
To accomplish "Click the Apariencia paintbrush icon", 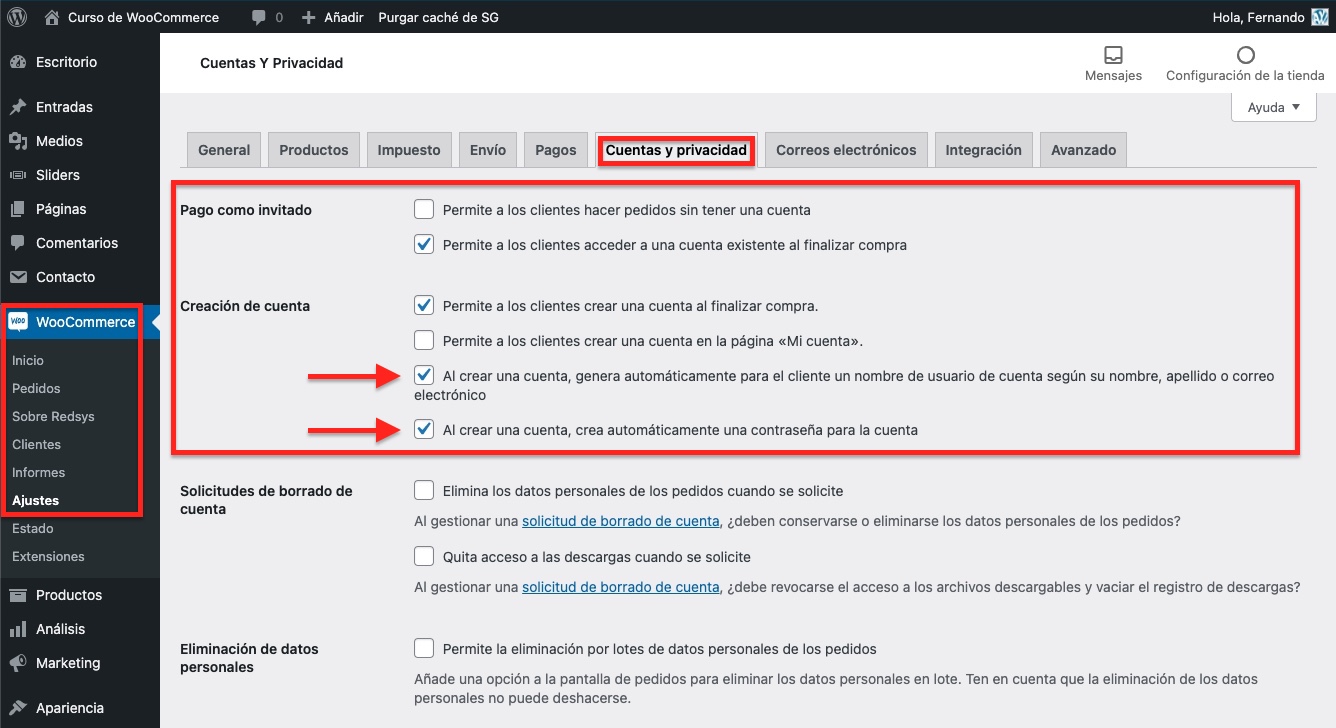I will tap(18, 708).
